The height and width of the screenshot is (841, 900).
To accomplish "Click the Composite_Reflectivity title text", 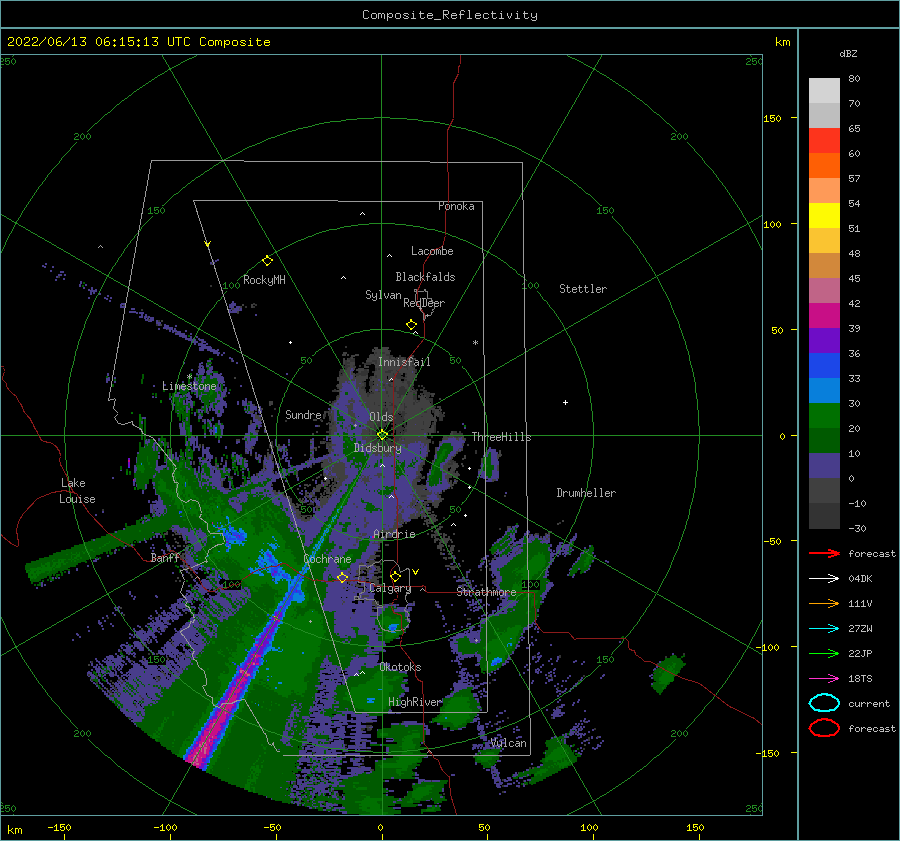I will pyautogui.click(x=449, y=15).
